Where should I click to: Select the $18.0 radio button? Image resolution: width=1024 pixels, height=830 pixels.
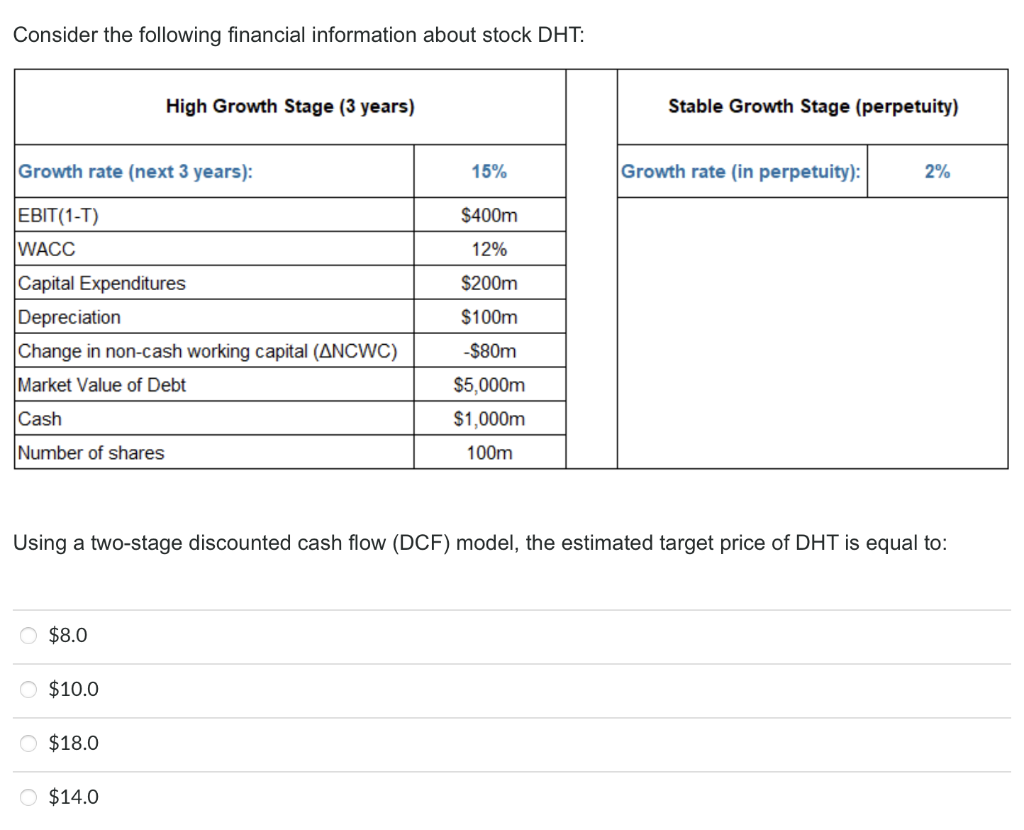(28, 742)
